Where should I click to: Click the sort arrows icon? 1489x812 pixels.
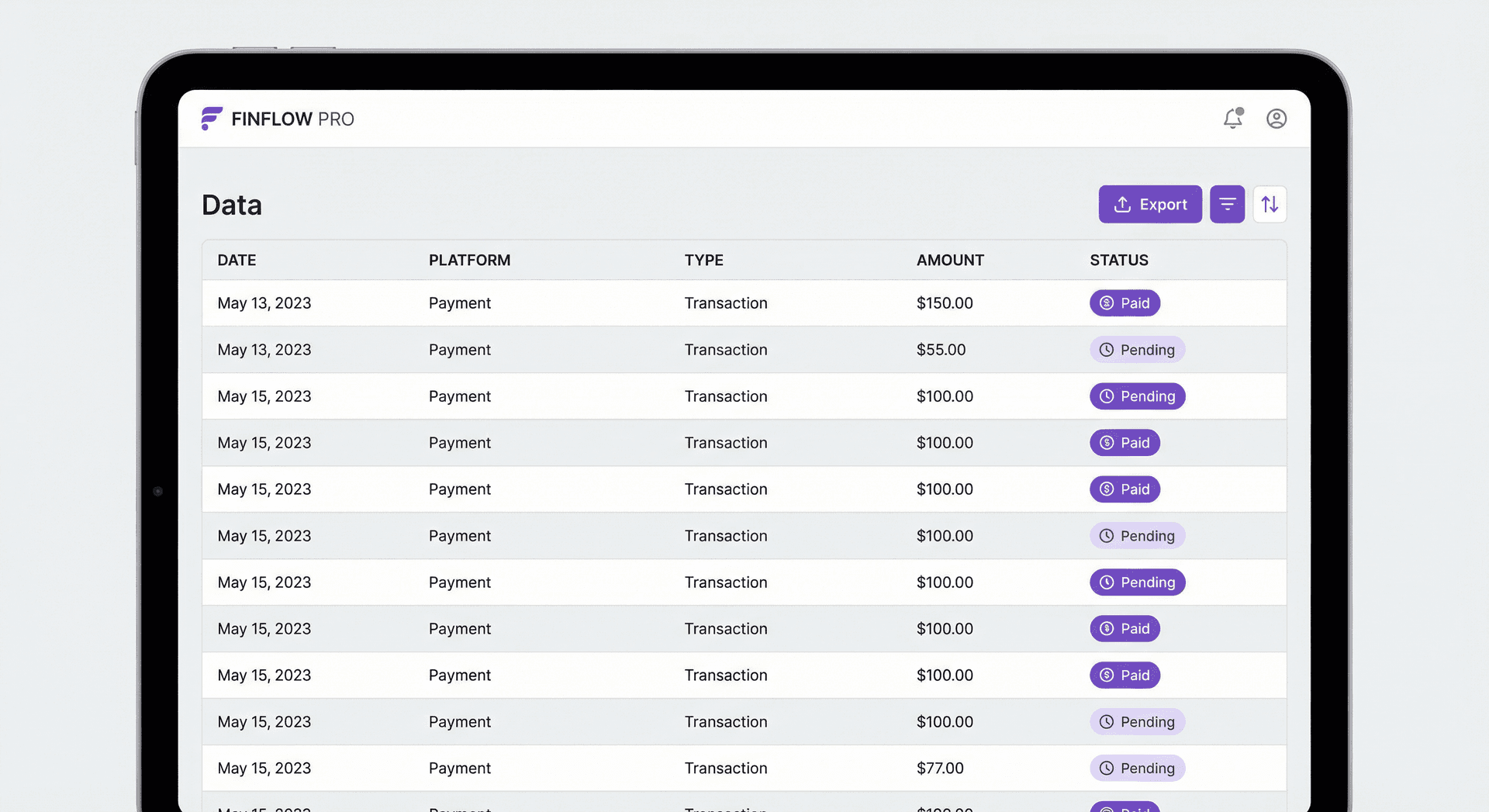[x=1270, y=204]
